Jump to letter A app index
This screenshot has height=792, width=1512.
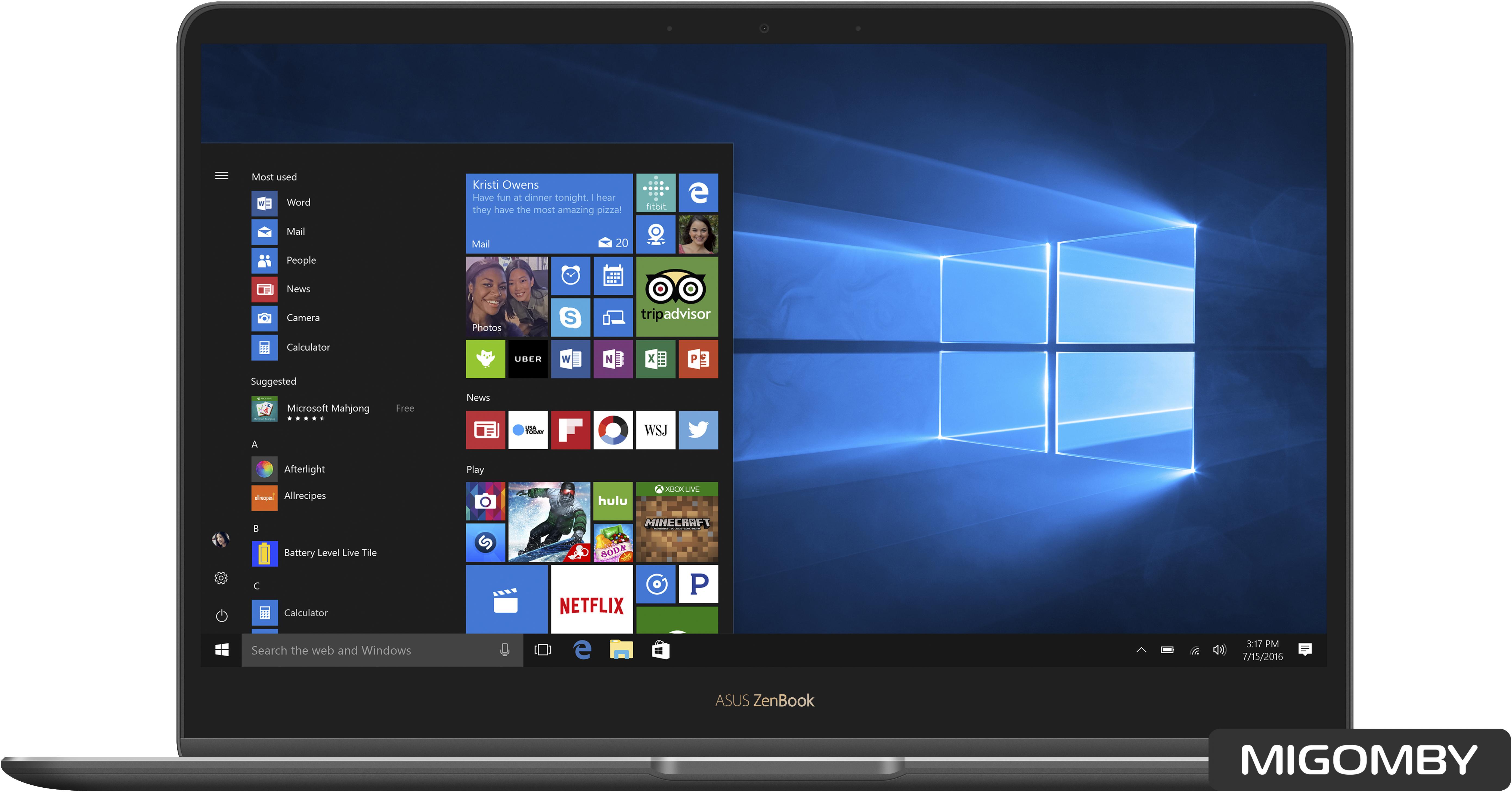click(x=255, y=444)
